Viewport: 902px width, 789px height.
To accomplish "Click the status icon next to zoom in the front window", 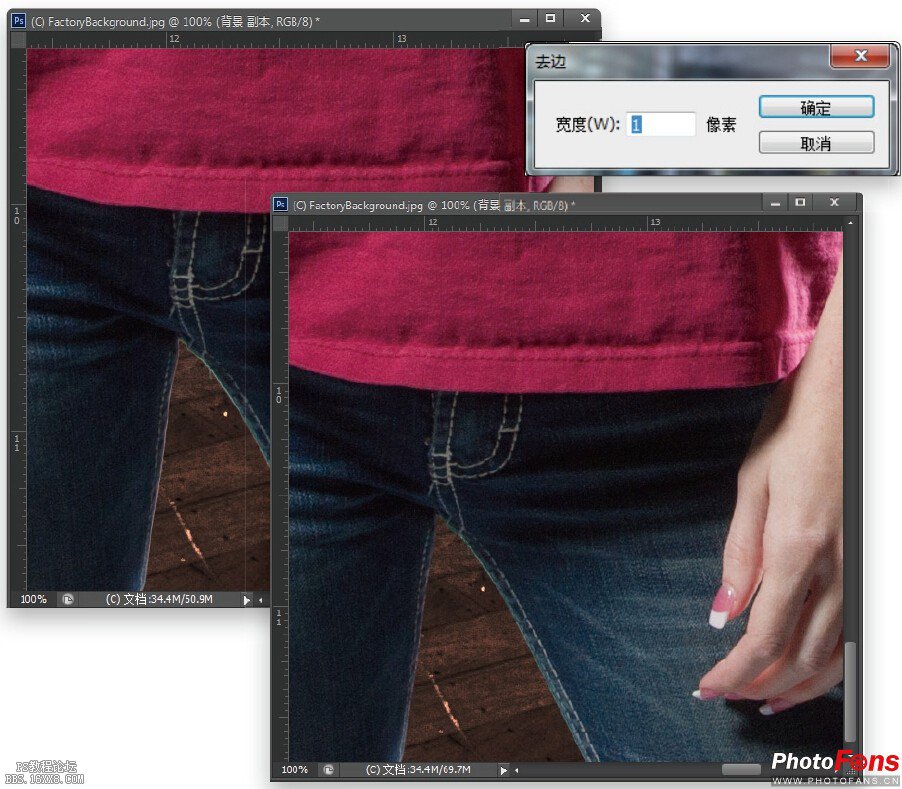I will point(328,769).
